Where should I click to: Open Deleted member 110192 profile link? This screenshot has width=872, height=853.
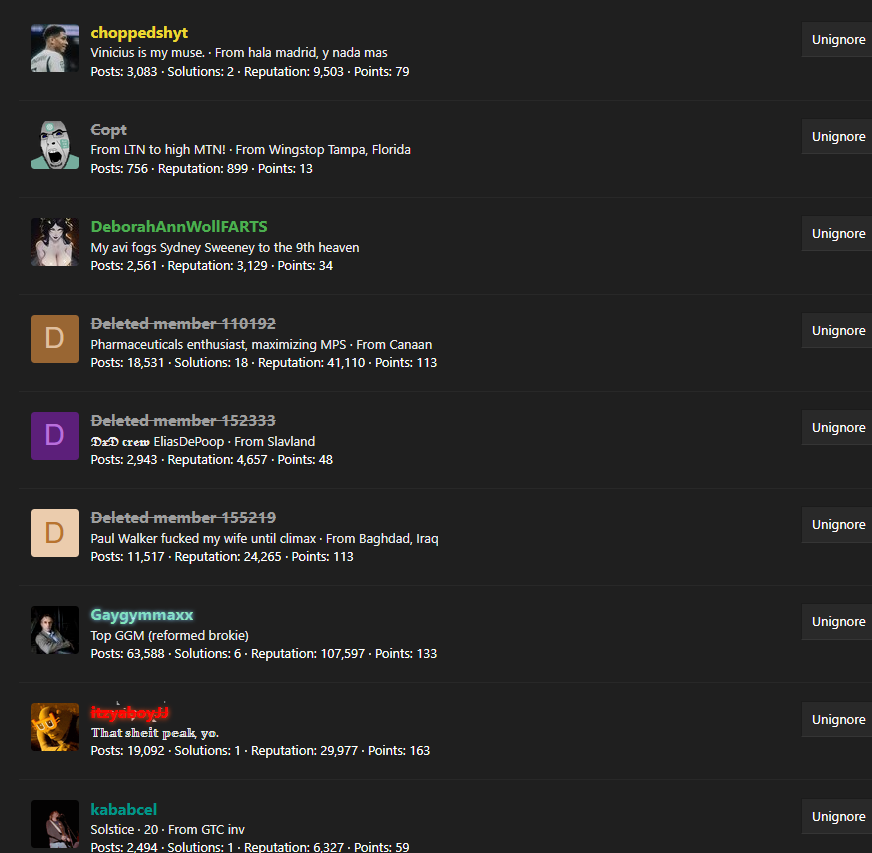183,324
